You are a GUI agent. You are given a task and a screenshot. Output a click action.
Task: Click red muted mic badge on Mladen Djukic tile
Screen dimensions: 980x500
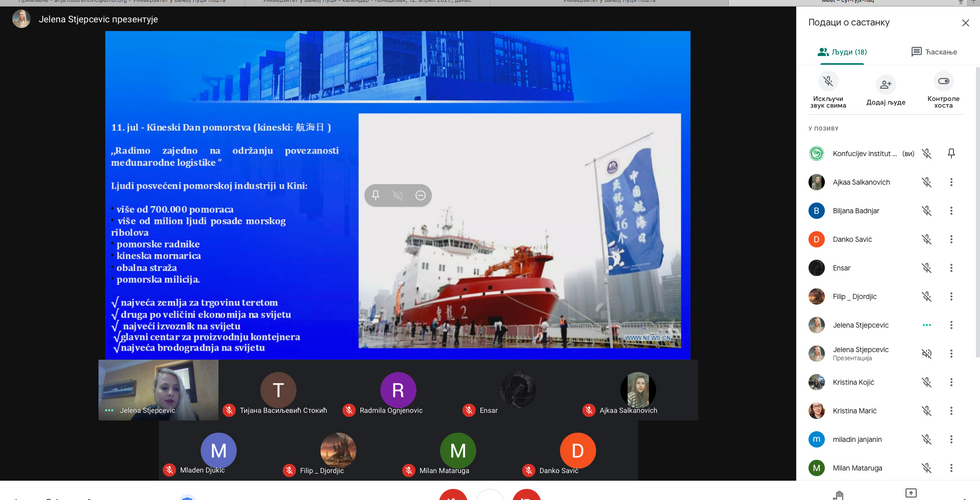click(x=169, y=470)
